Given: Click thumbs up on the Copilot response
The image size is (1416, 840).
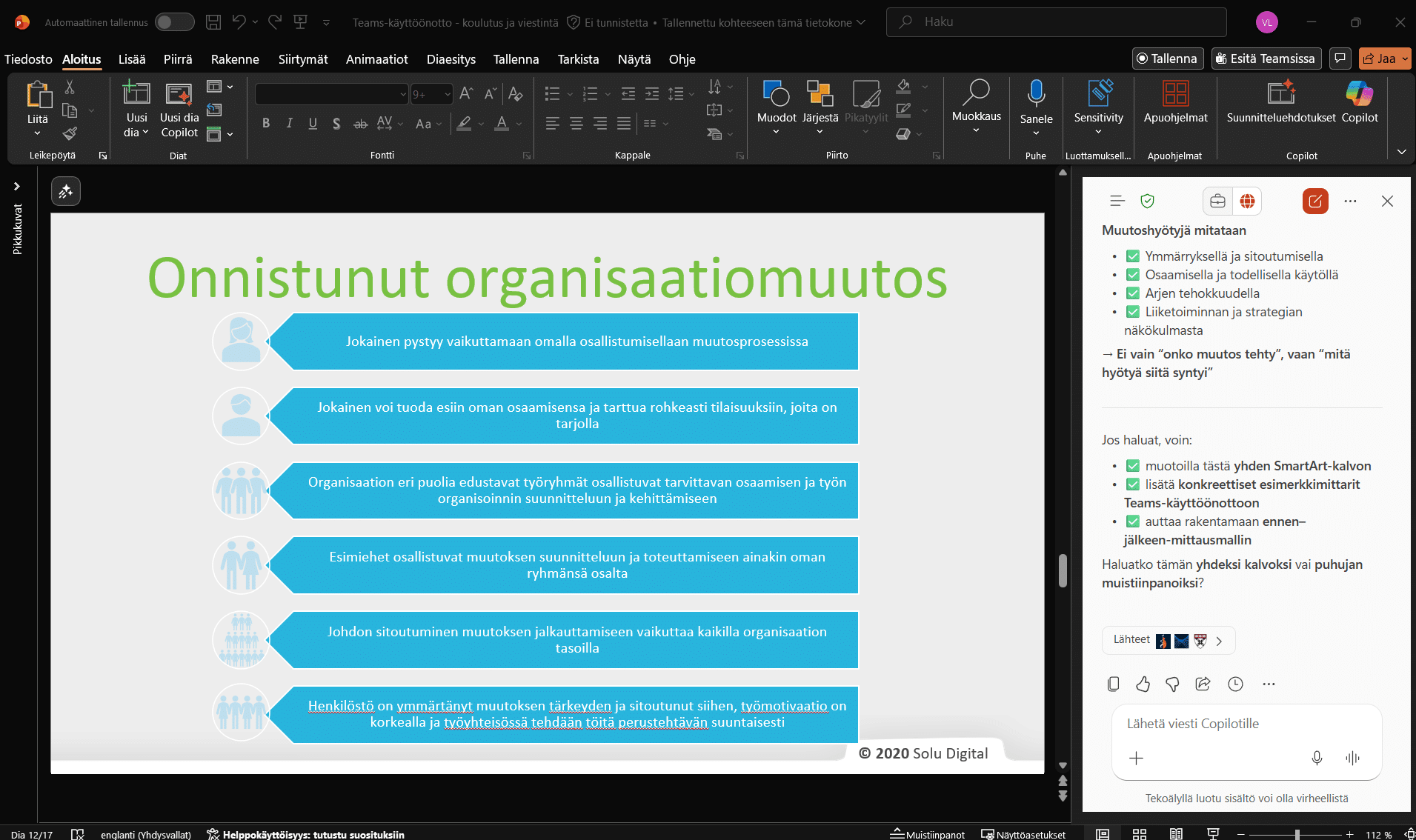Looking at the screenshot, I should tap(1143, 684).
